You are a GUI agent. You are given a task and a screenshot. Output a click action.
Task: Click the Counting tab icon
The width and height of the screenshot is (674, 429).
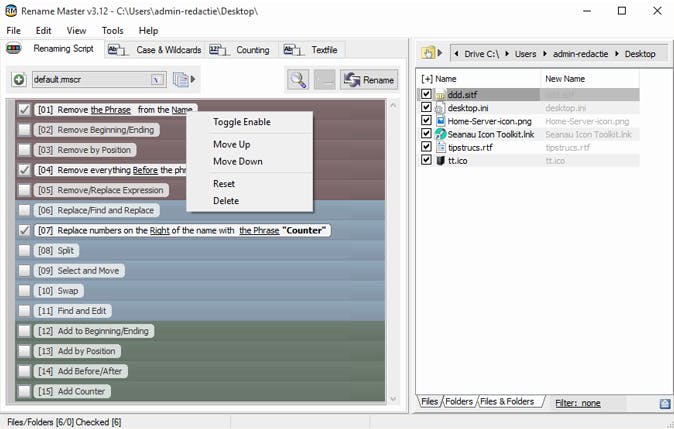[x=219, y=50]
